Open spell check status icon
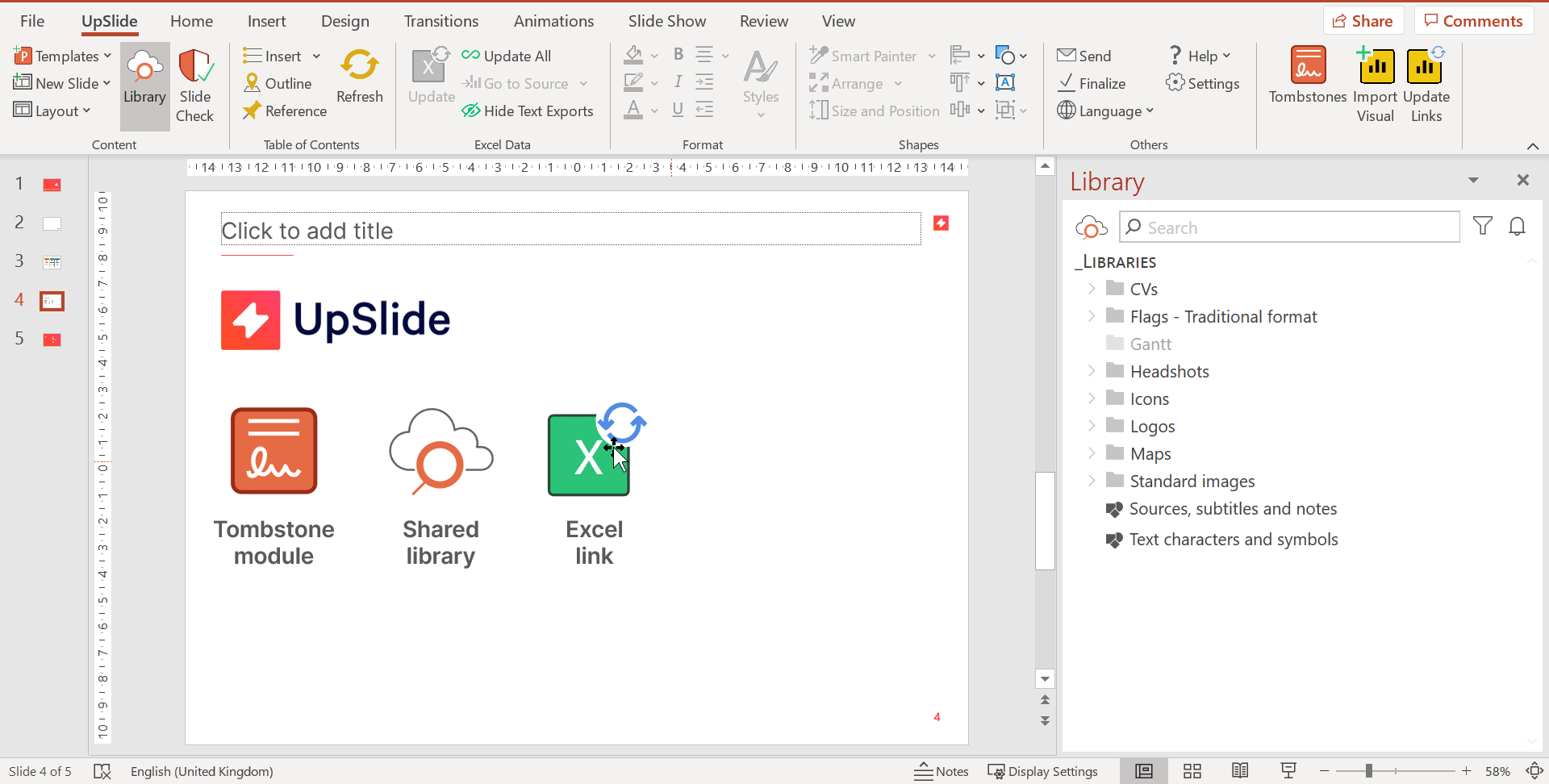Screen dimensions: 1549x784 (x=102, y=771)
